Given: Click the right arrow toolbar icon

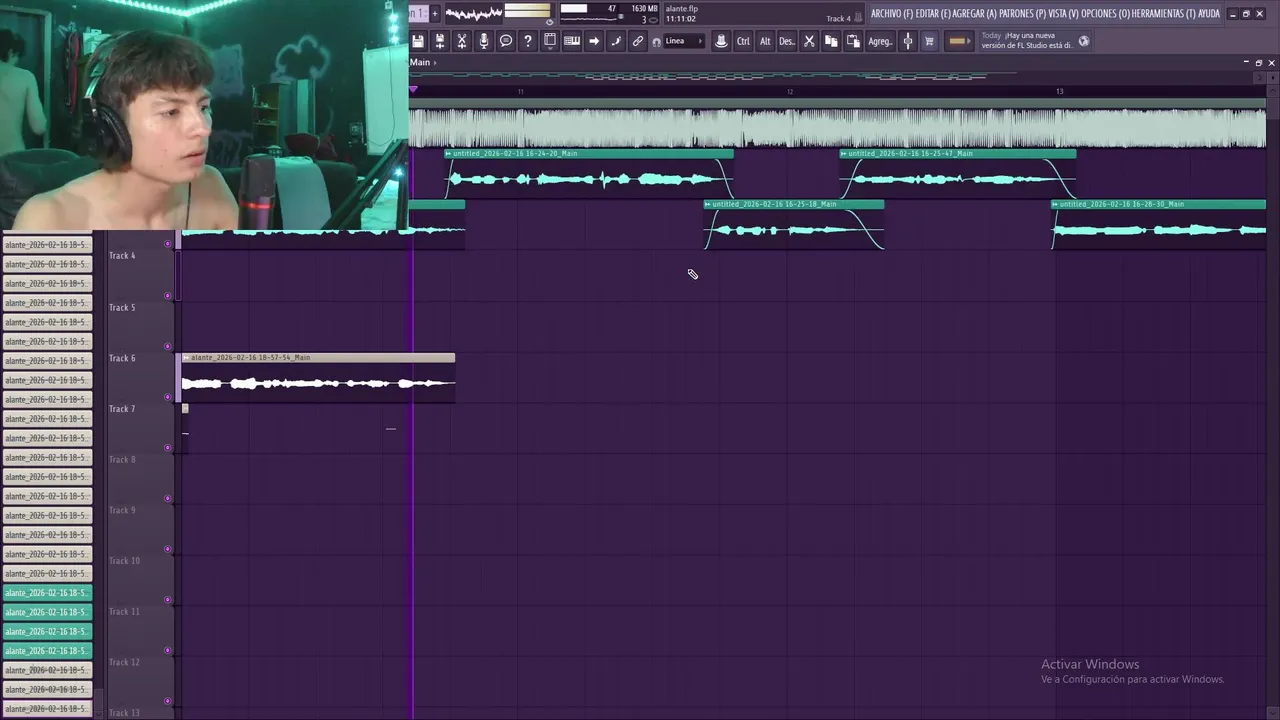Looking at the screenshot, I should [x=594, y=41].
